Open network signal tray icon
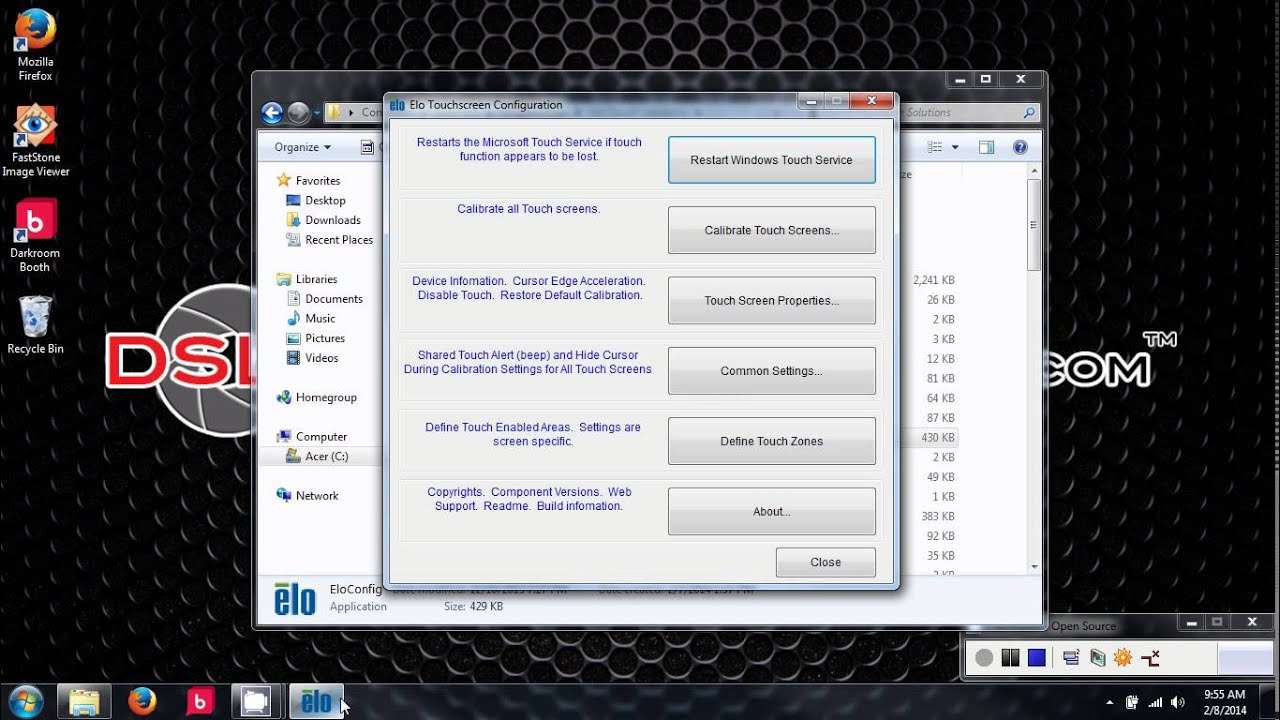This screenshot has width=1280, height=720. [1155, 702]
